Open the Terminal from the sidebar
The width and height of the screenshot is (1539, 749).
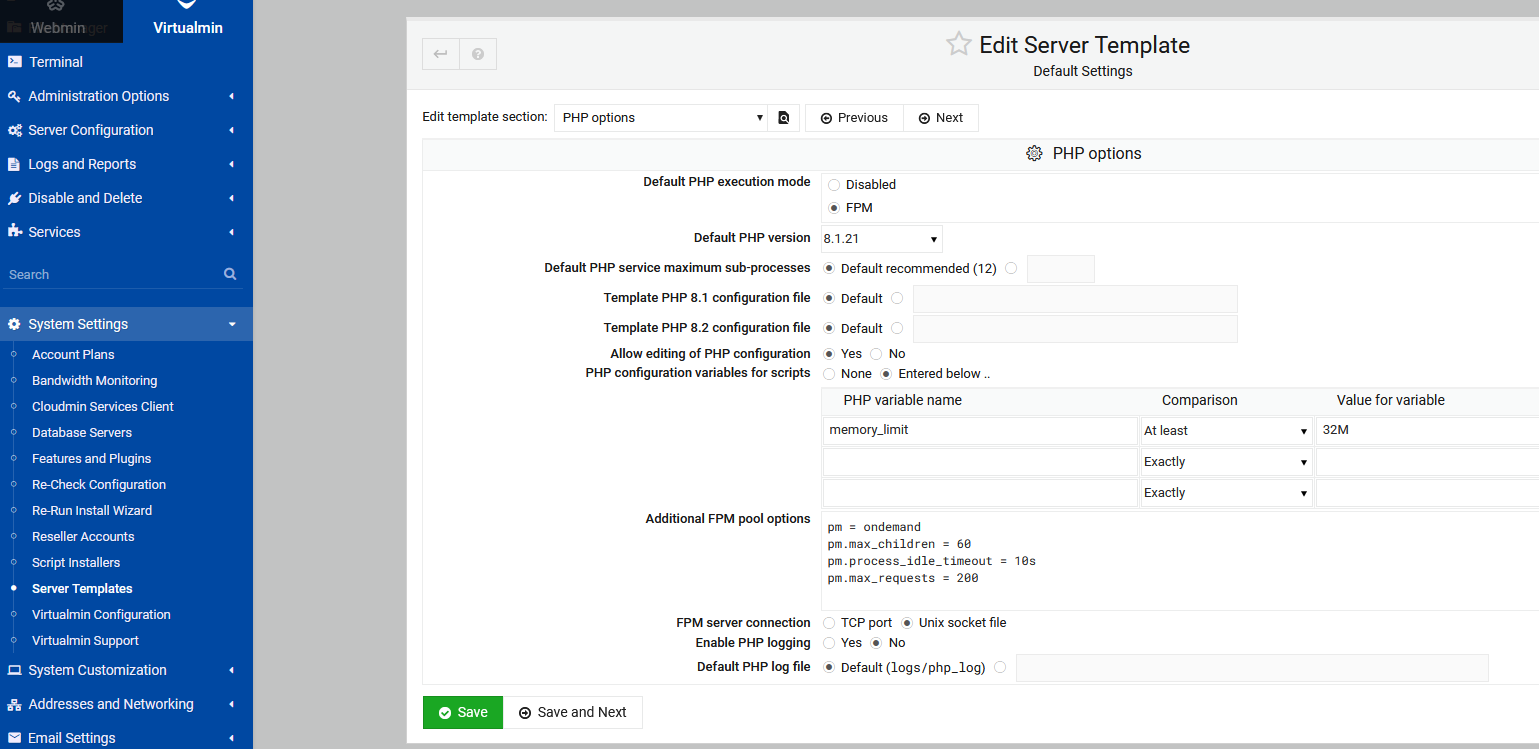pyautogui.click(x=62, y=61)
